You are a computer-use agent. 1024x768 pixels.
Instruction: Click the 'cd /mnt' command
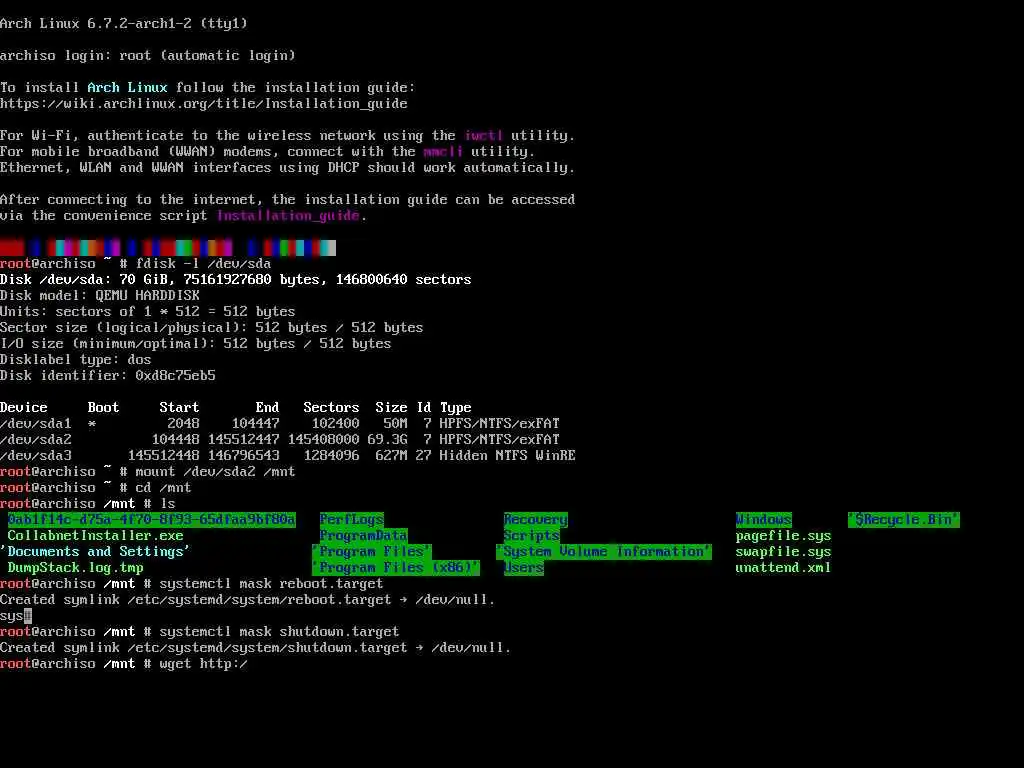[164, 487]
